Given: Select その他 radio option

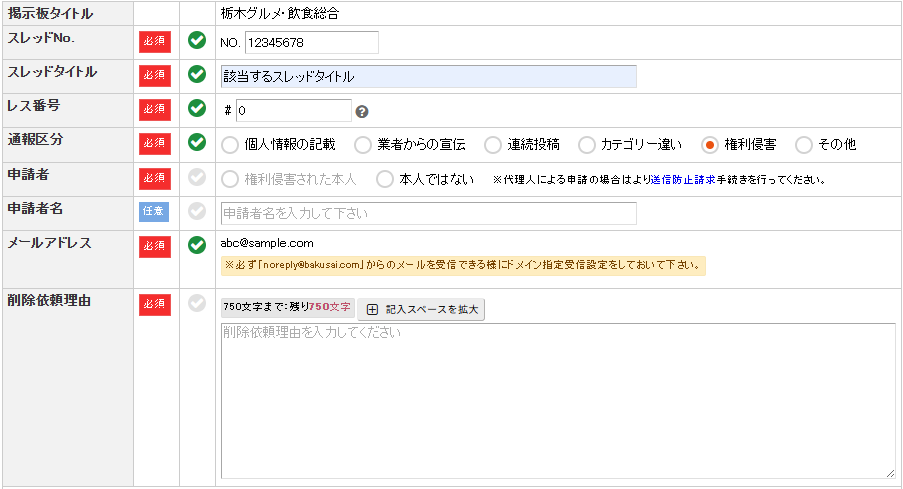Looking at the screenshot, I should coord(804,145).
